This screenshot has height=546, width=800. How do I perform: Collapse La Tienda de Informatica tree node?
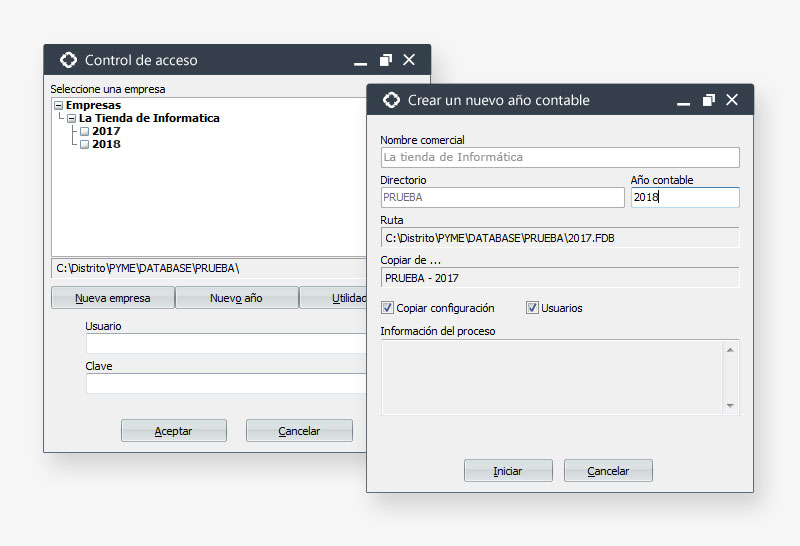(71, 118)
